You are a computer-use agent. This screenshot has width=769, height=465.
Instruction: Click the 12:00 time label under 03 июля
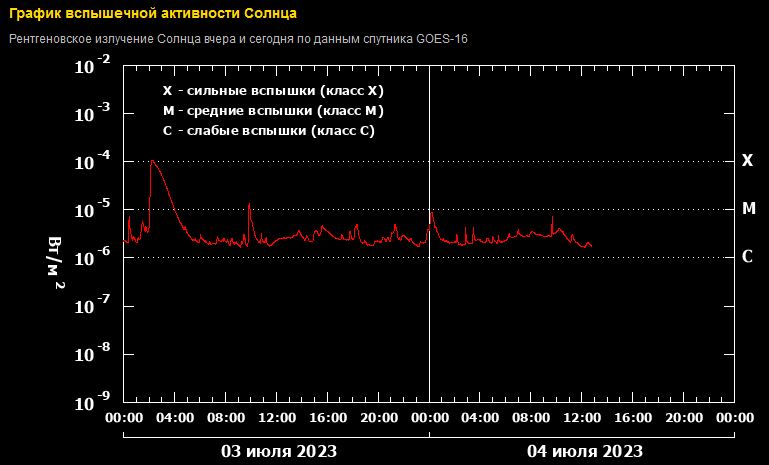(276, 418)
